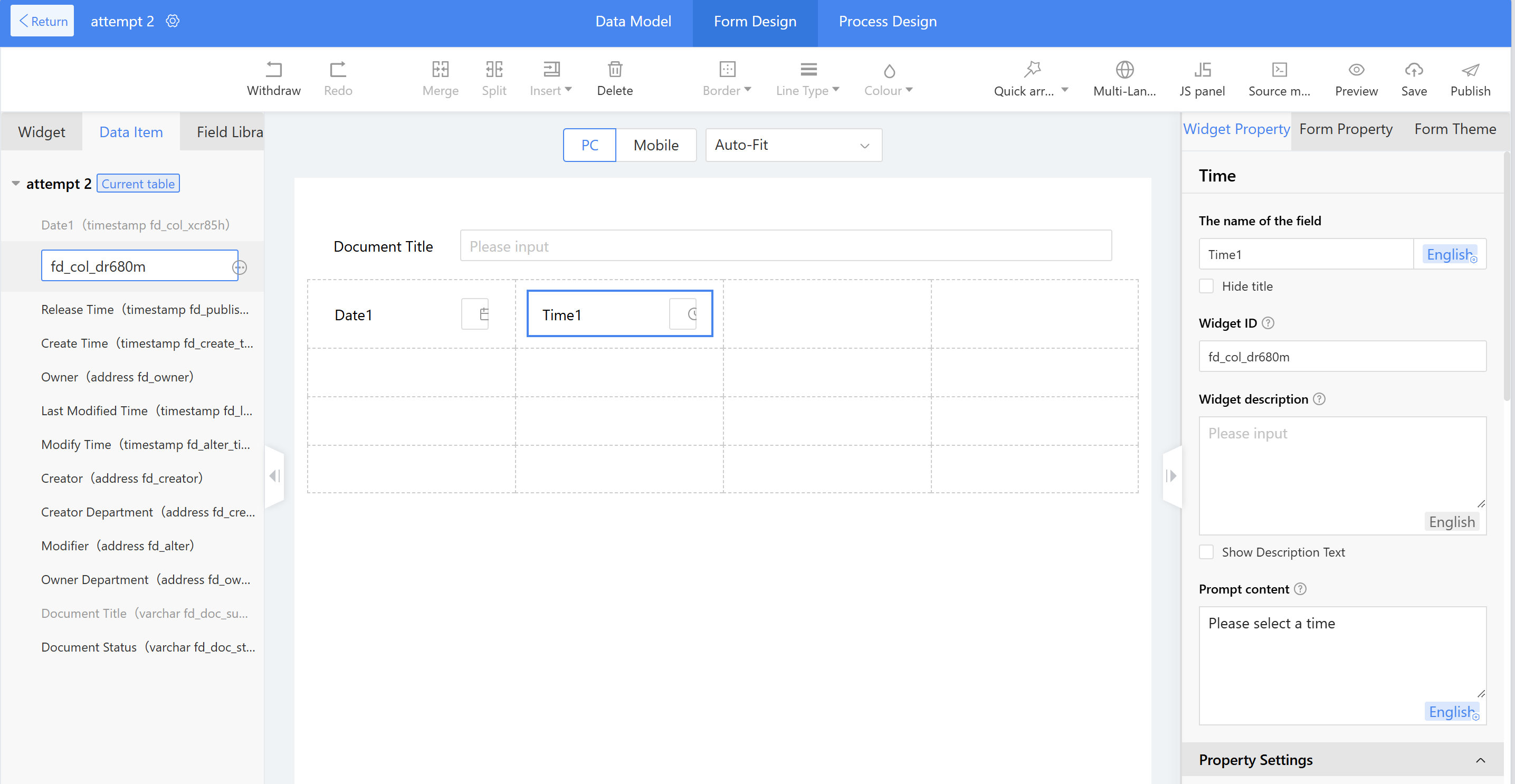Enable Show Description Text checkbox

click(x=1206, y=552)
